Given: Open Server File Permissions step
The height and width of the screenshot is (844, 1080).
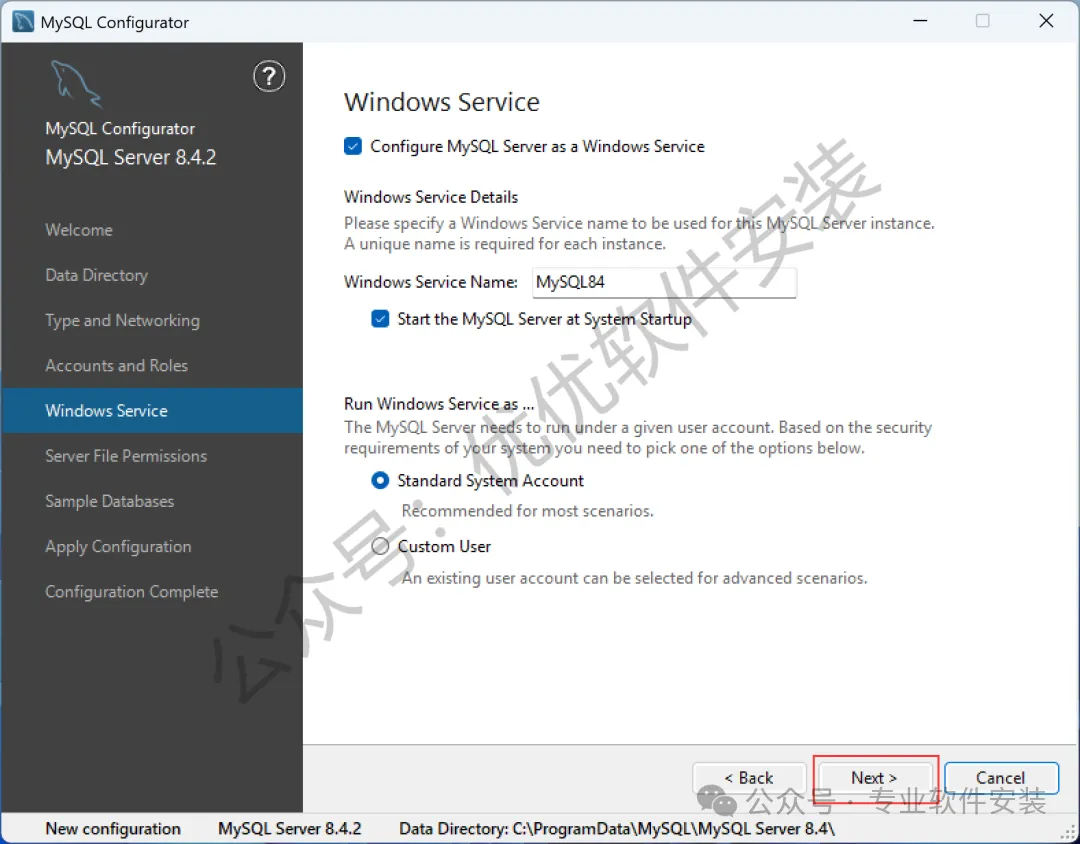Looking at the screenshot, I should [x=126, y=456].
